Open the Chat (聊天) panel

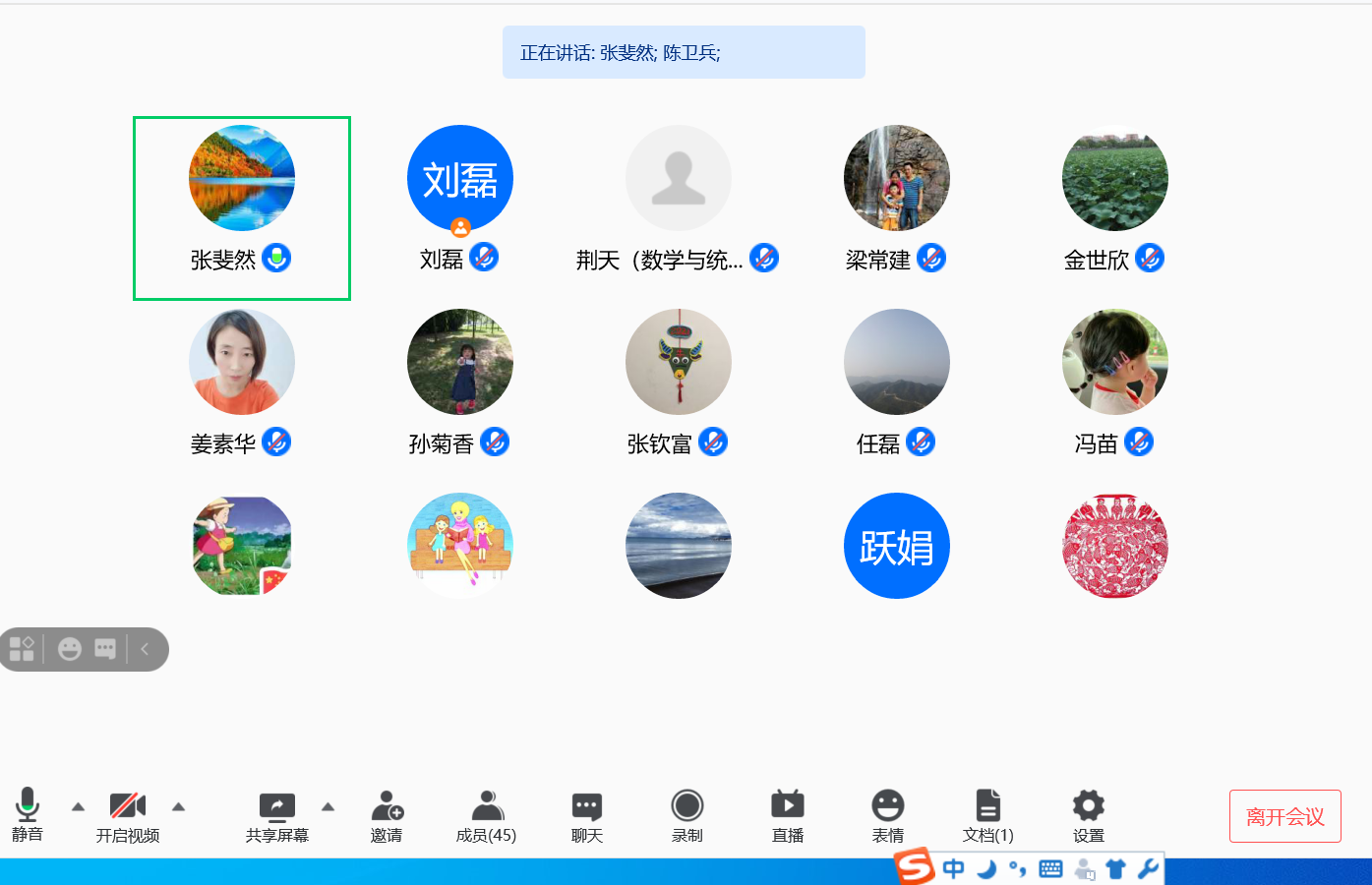(587, 806)
